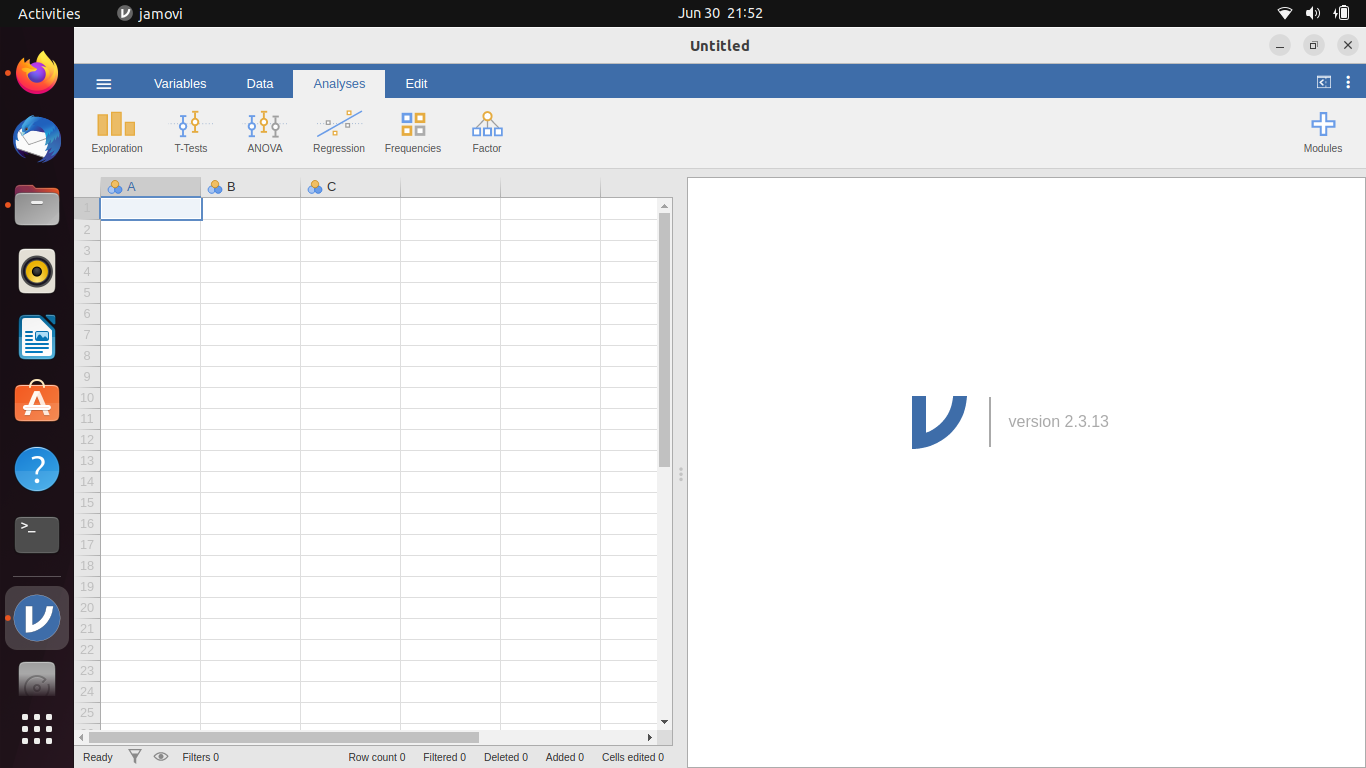Open the ANOVA analyses menu
This screenshot has width=1366, height=768.
click(265, 132)
